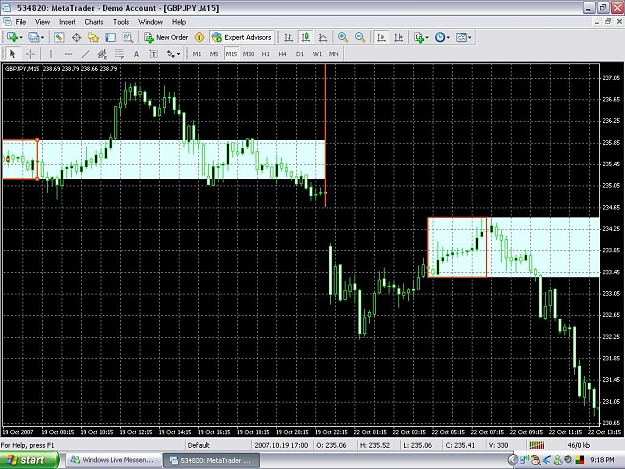Select the Crosshair tool
Screen dimensions: 625x469
(30, 54)
